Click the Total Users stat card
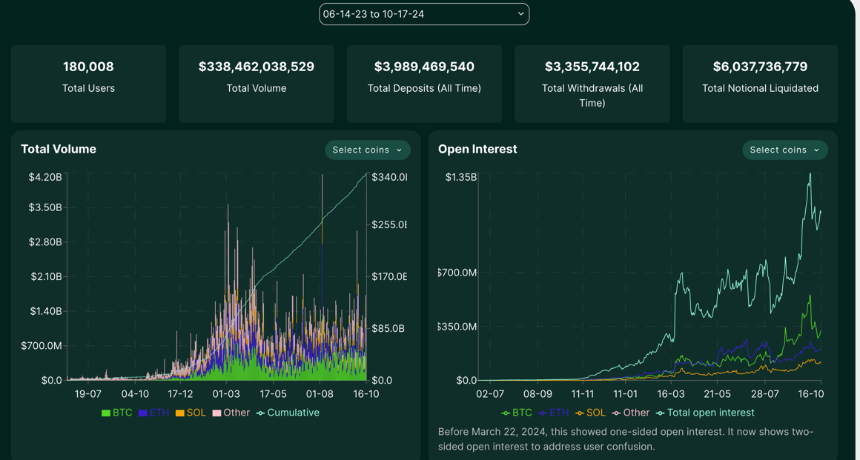Image resolution: width=860 pixels, height=460 pixels. 88,84
